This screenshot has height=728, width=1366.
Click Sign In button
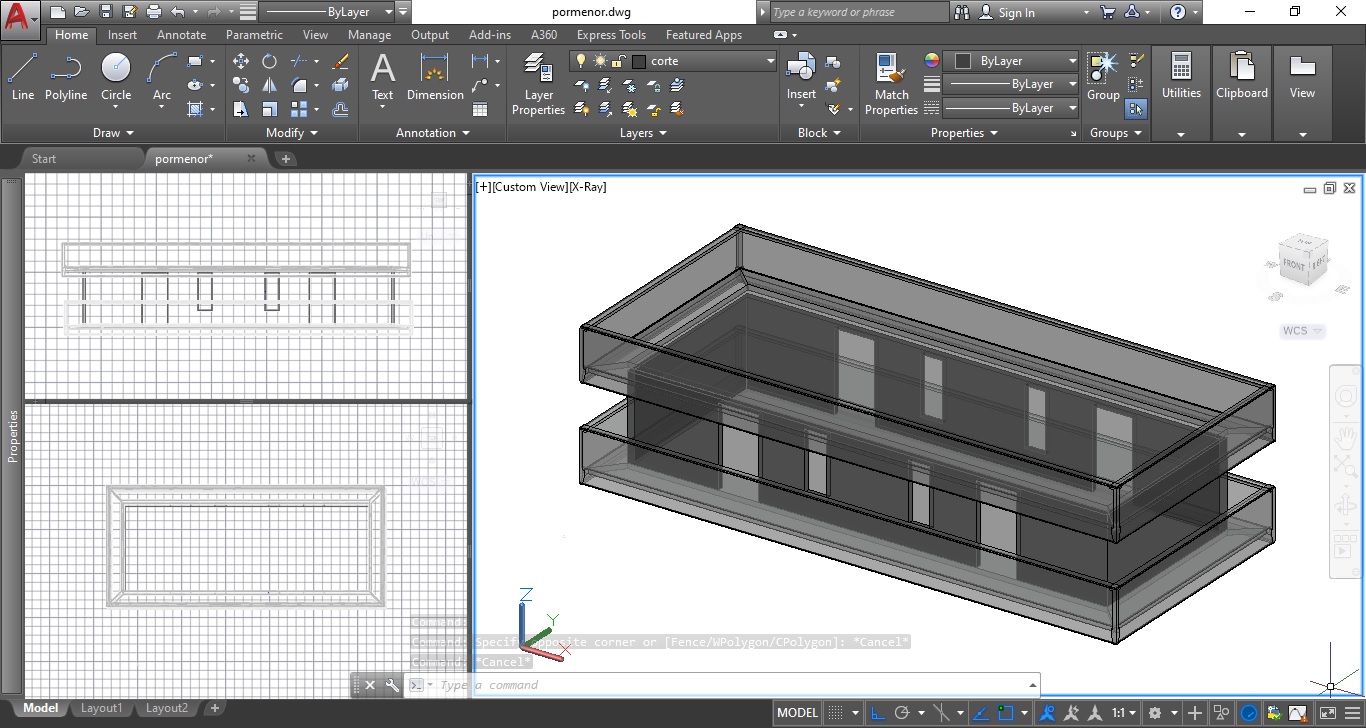click(x=1007, y=13)
